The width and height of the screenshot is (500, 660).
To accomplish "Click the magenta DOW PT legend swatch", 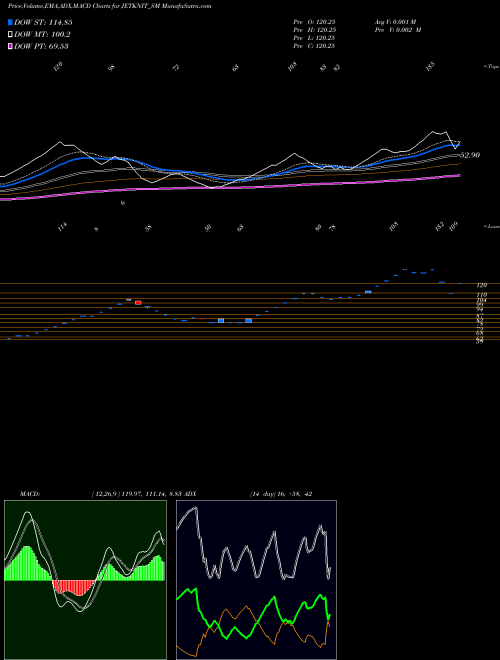I will [x=10, y=46].
